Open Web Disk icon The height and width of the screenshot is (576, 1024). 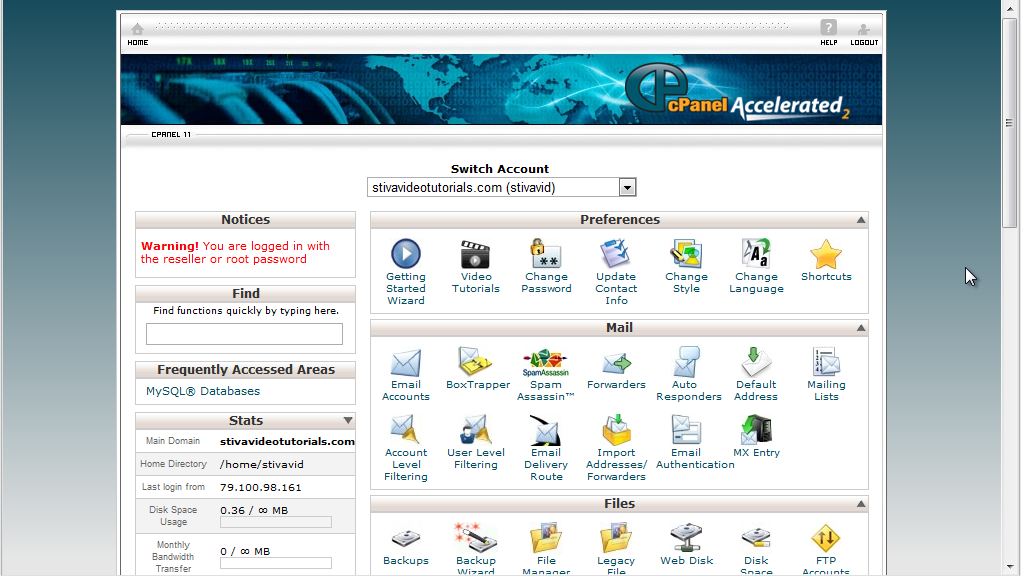coord(686,537)
